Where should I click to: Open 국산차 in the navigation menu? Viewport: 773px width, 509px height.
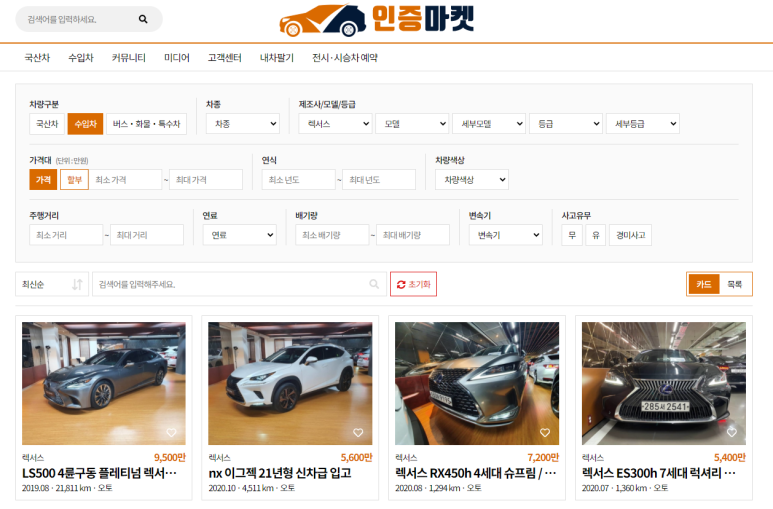pos(37,58)
